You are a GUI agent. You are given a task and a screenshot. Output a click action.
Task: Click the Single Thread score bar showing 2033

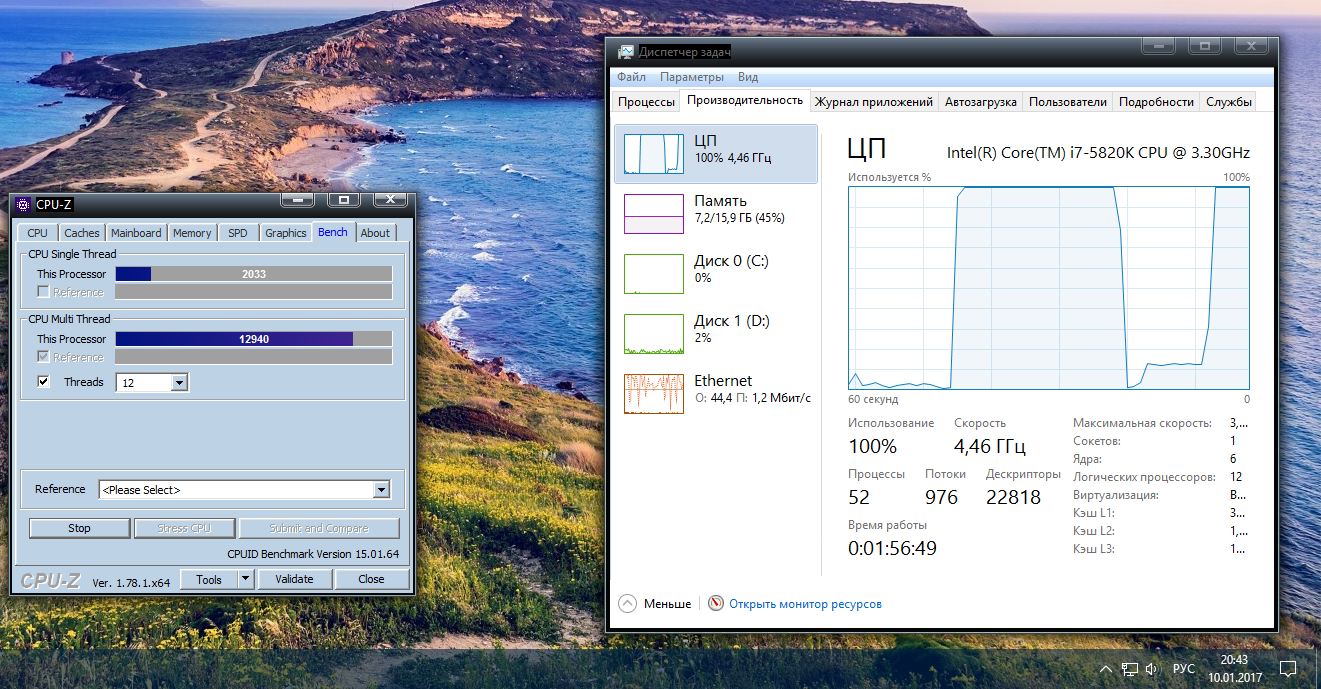point(254,274)
